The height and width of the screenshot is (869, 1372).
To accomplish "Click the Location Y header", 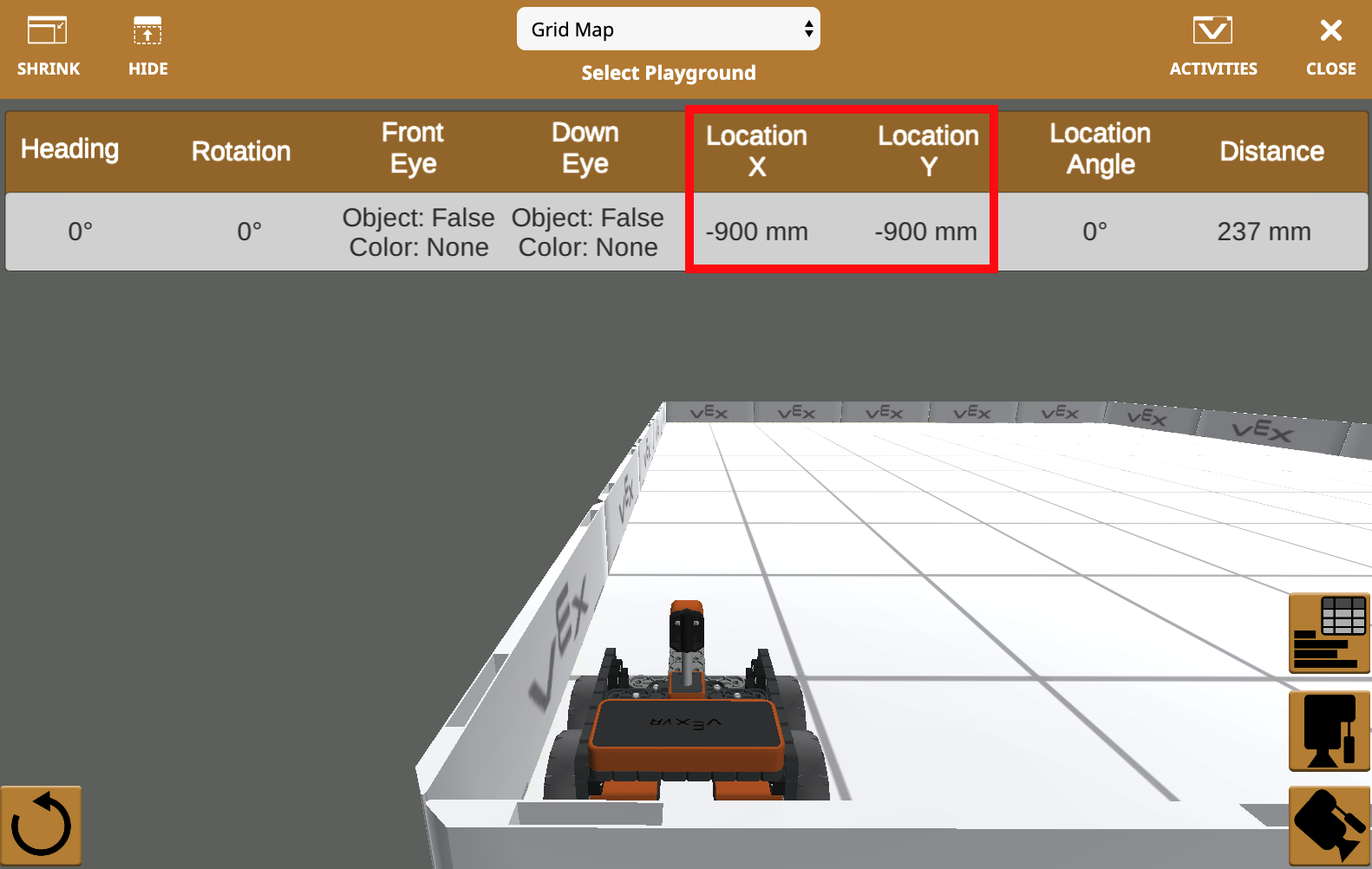I will 928,151.
